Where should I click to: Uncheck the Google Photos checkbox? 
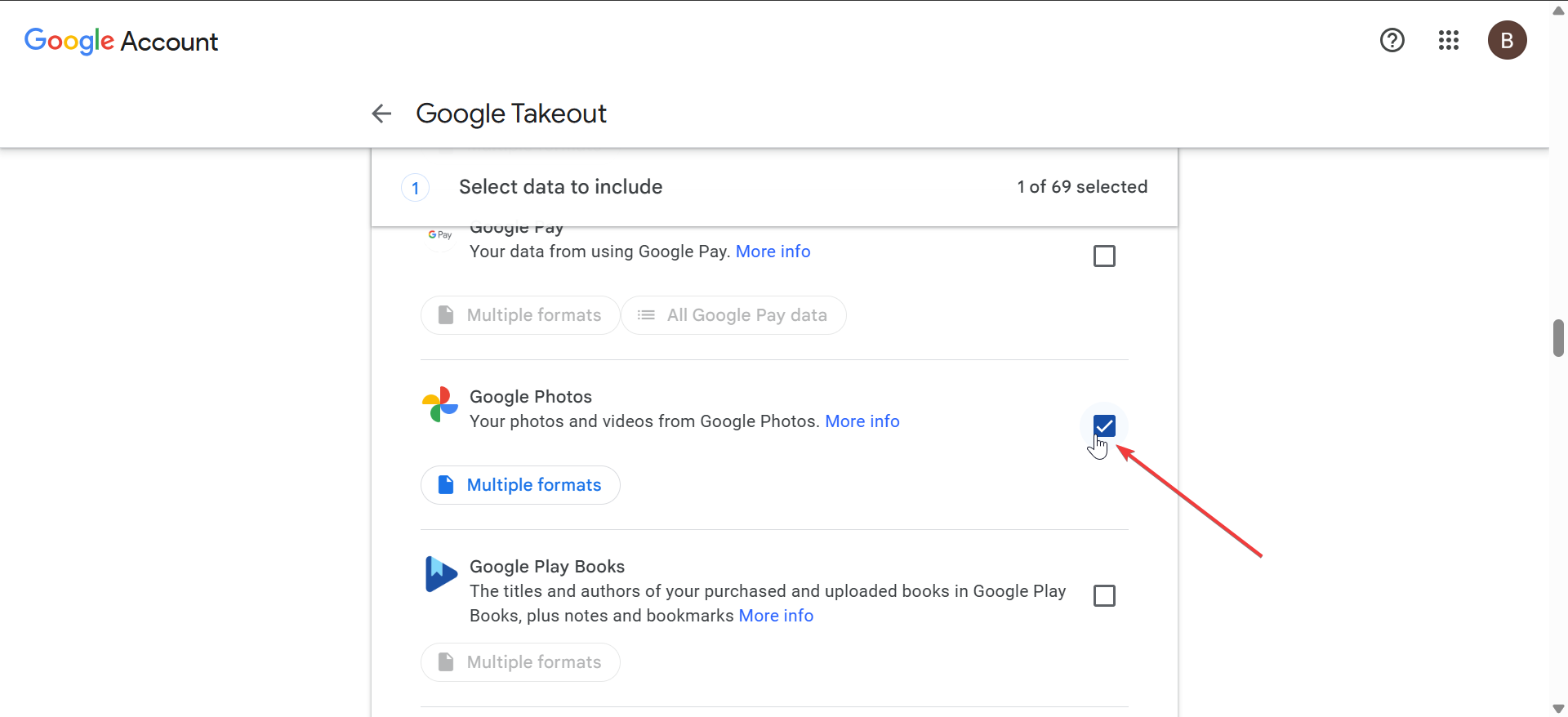[1103, 425]
